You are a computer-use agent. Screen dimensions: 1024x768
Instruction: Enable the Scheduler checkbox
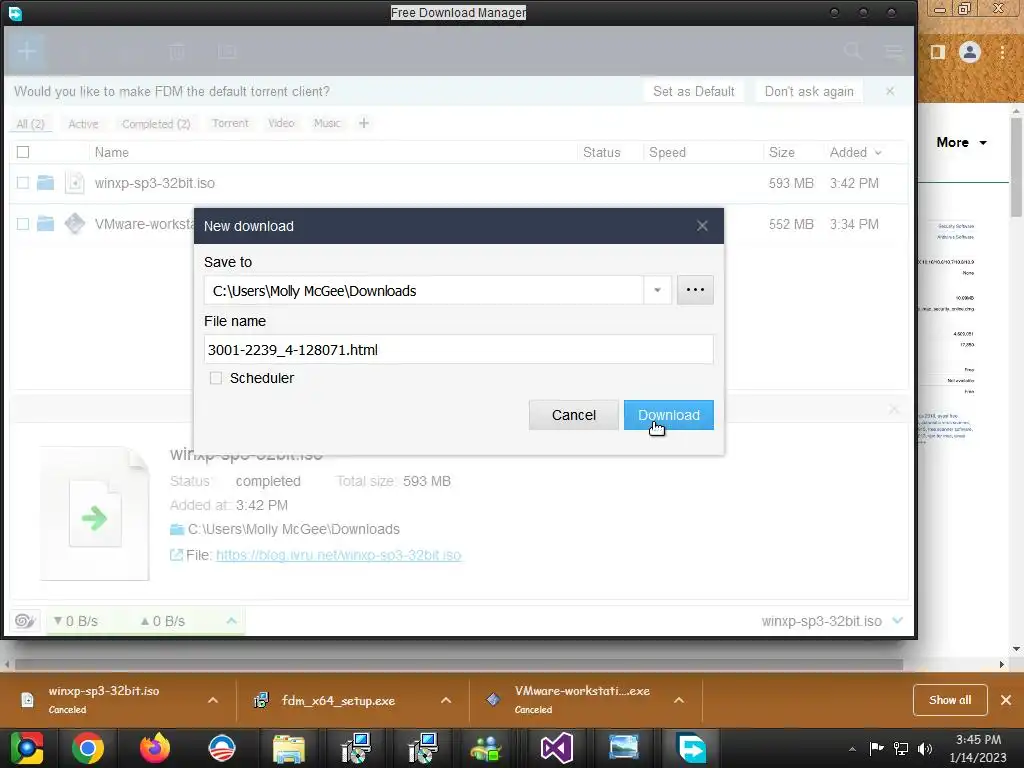[x=216, y=378]
